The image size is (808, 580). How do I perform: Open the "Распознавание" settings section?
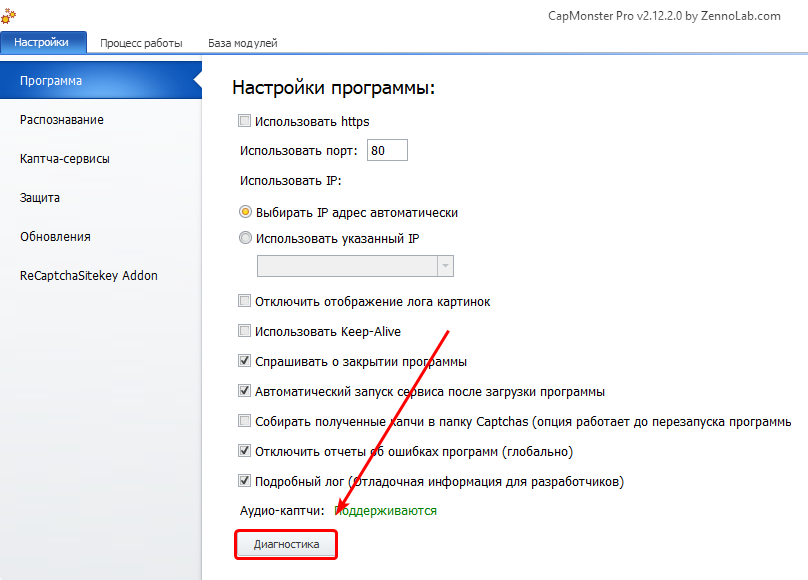[62, 120]
